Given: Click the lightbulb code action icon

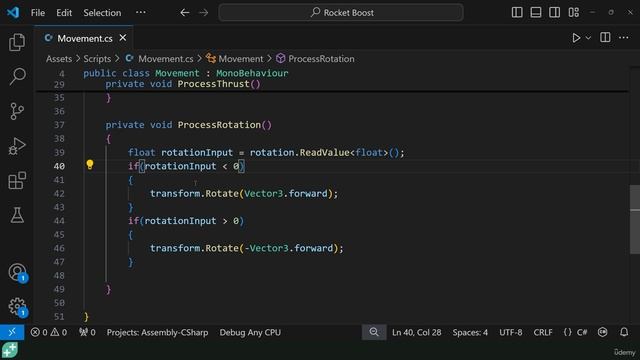Looking at the screenshot, I should [x=90, y=164].
